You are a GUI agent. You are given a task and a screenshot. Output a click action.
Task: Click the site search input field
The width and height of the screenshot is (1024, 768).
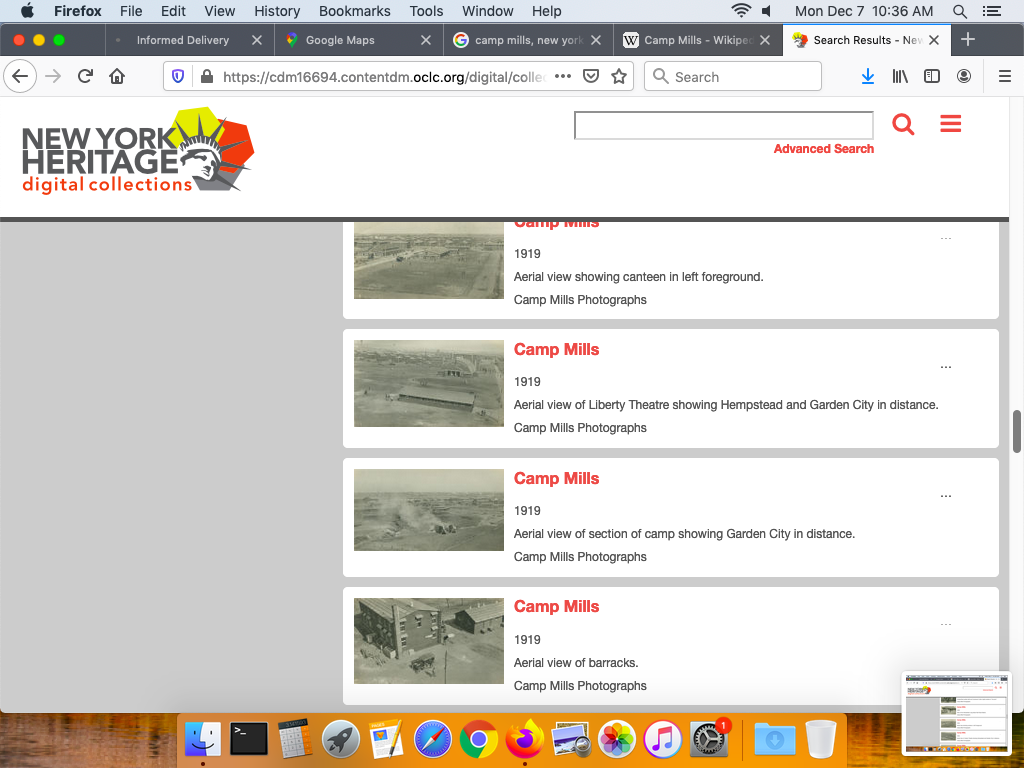coord(723,126)
